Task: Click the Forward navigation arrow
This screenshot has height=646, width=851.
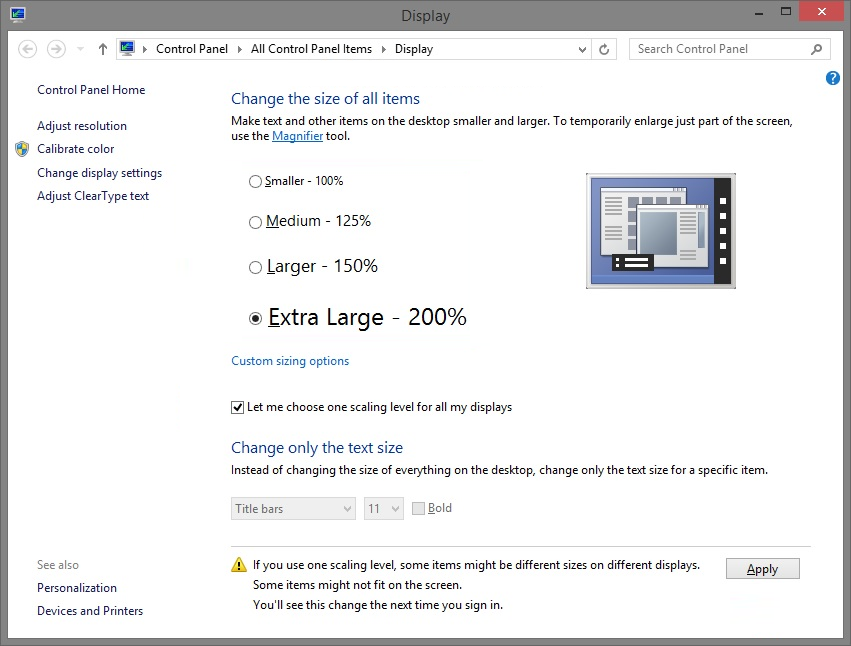Action: (x=56, y=49)
